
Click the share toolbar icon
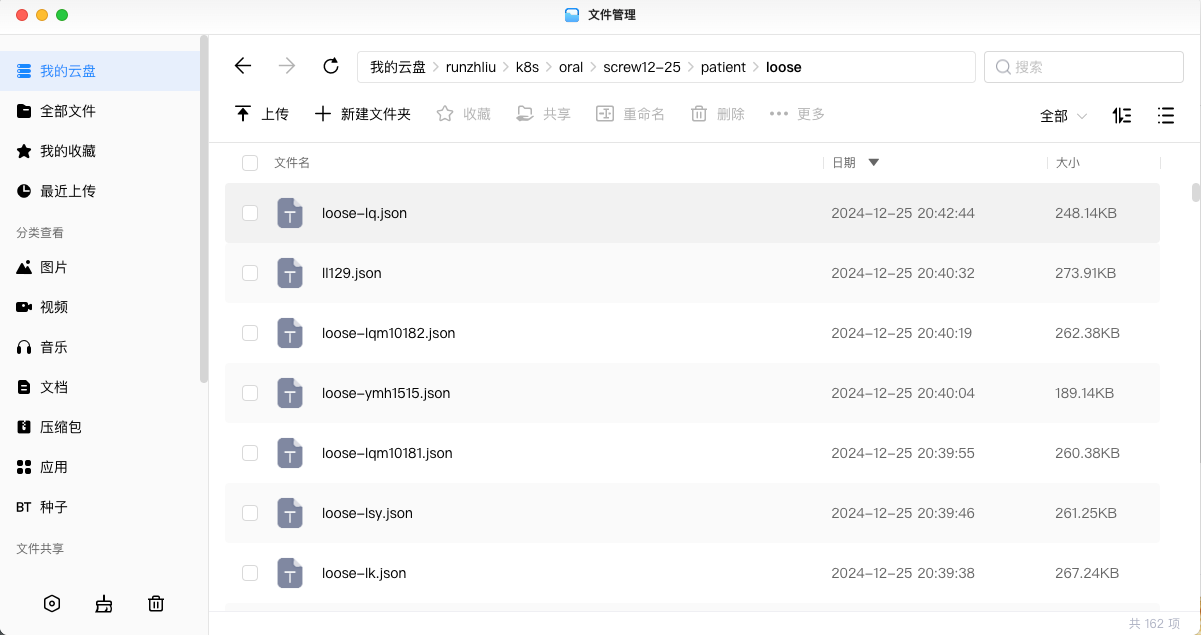pyautogui.click(x=525, y=114)
